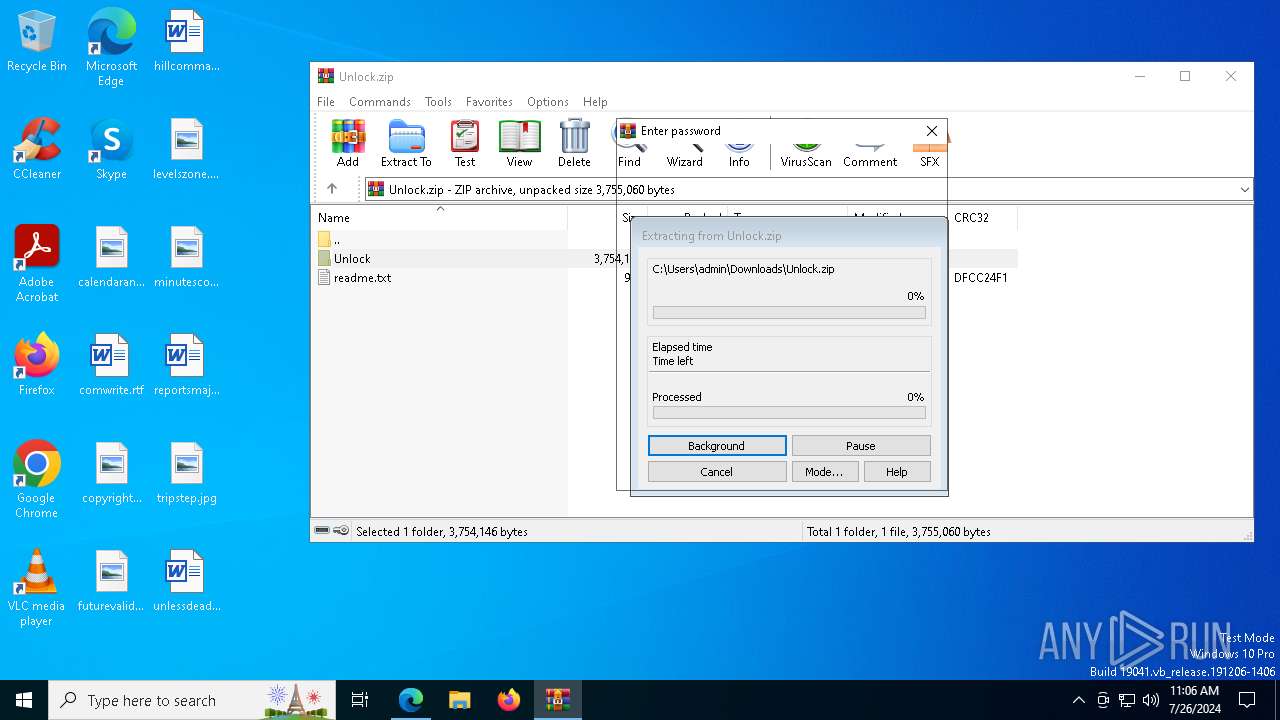Open CCleaner desktop shortcut
This screenshot has height=720, width=1280.
pyautogui.click(x=37, y=150)
